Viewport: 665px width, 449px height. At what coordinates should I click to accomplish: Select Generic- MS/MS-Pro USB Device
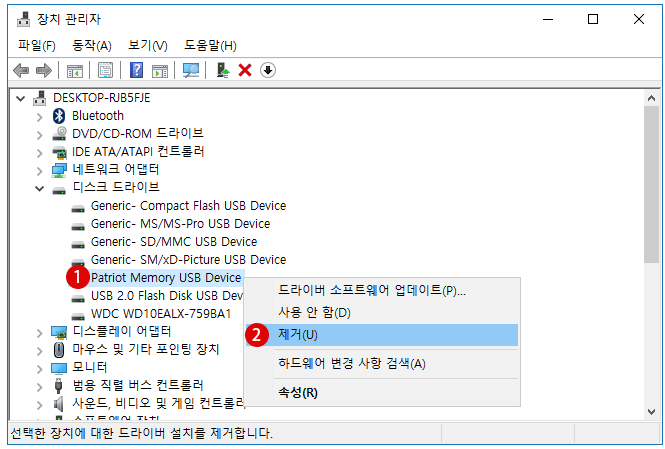(x=180, y=223)
